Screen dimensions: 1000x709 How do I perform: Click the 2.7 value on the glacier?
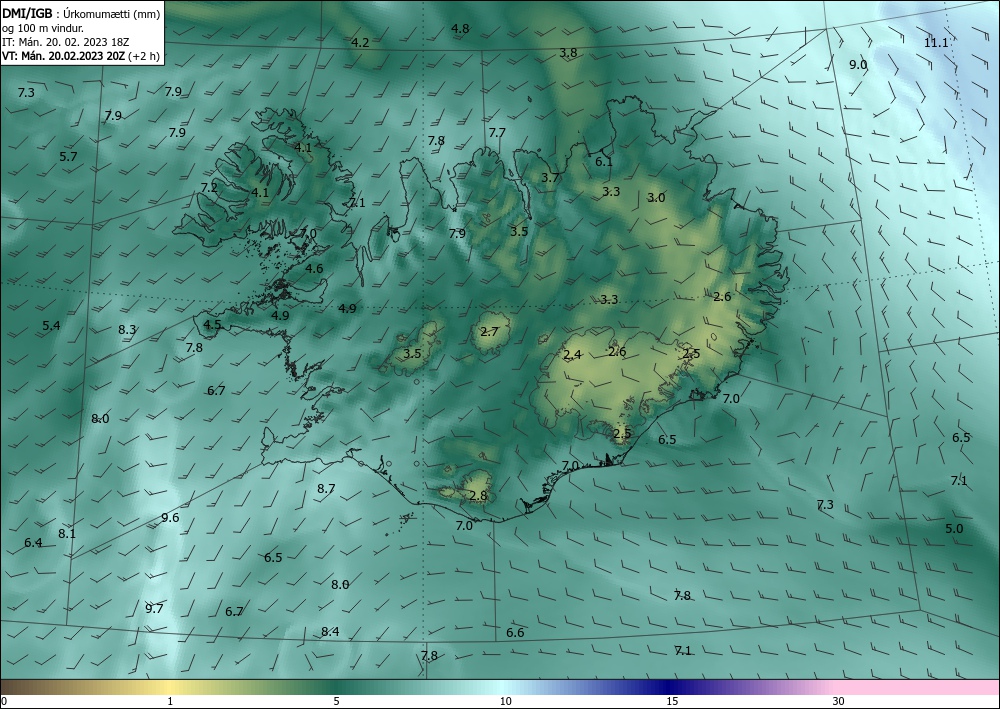pos(489,332)
